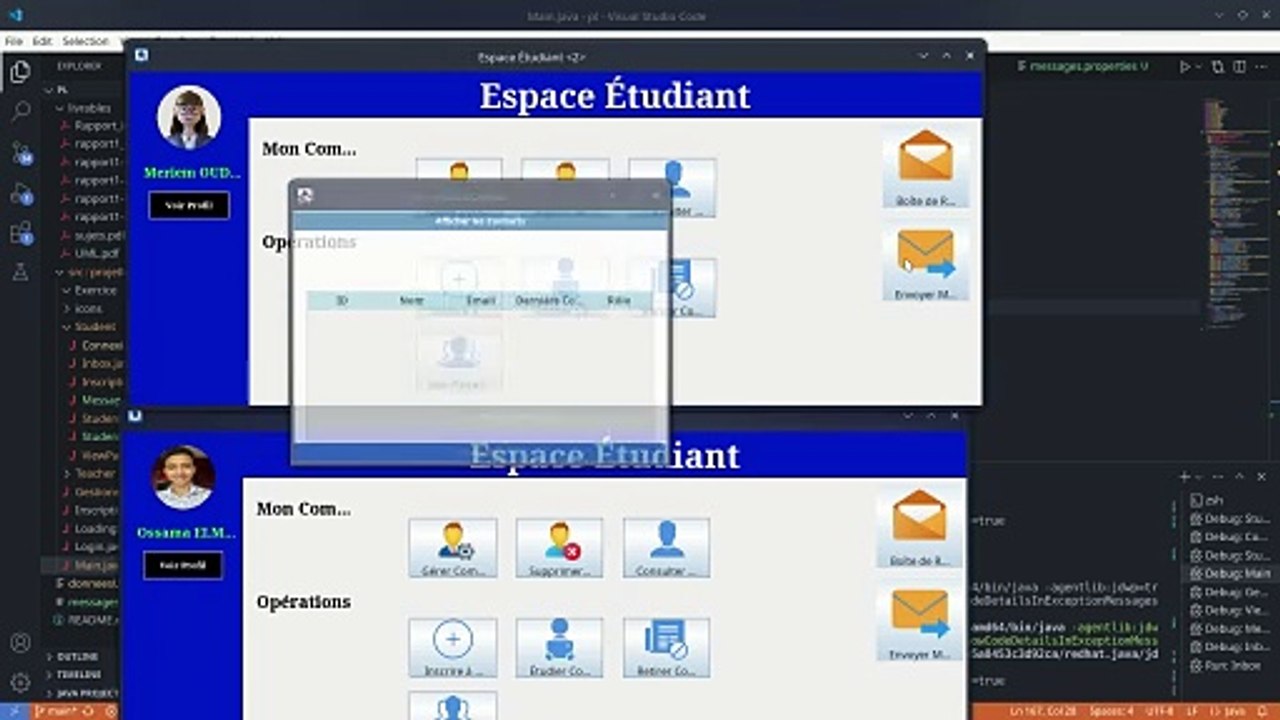Click Voir Profil under Meriem OUD...
Image resolution: width=1280 pixels, height=720 pixels.
tap(189, 205)
